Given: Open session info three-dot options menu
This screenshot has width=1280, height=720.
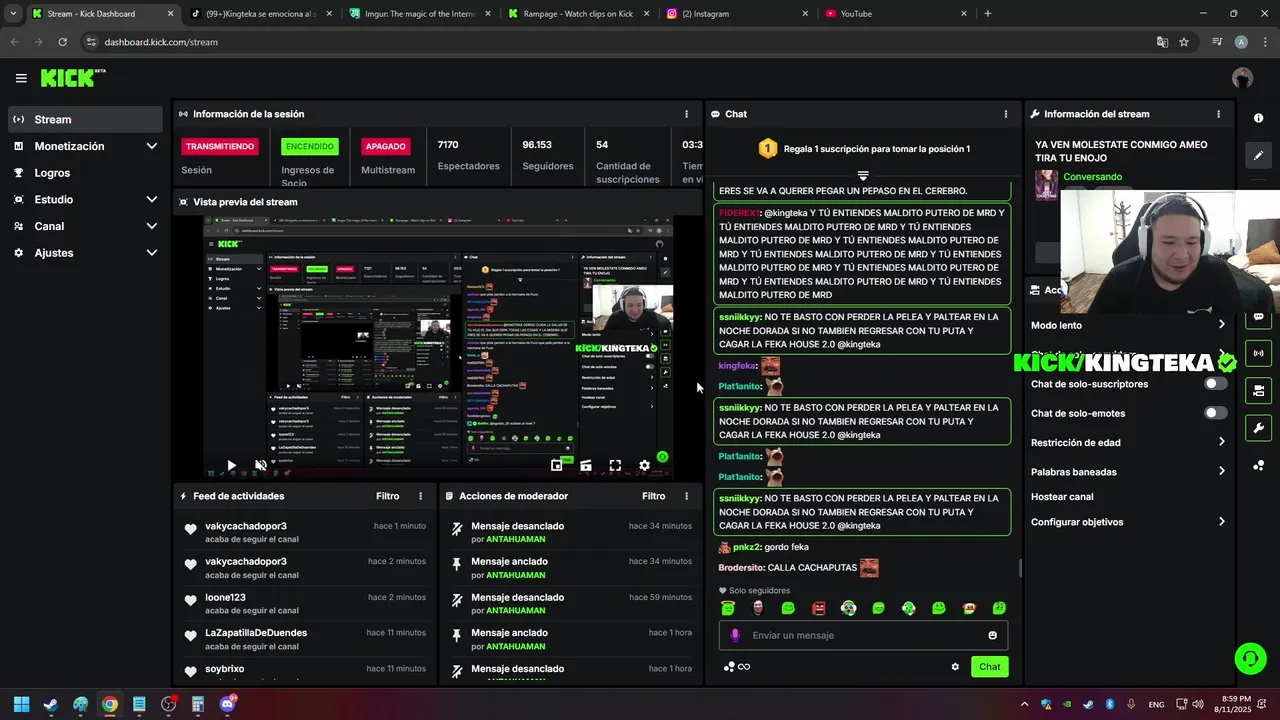Looking at the screenshot, I should click(x=686, y=114).
